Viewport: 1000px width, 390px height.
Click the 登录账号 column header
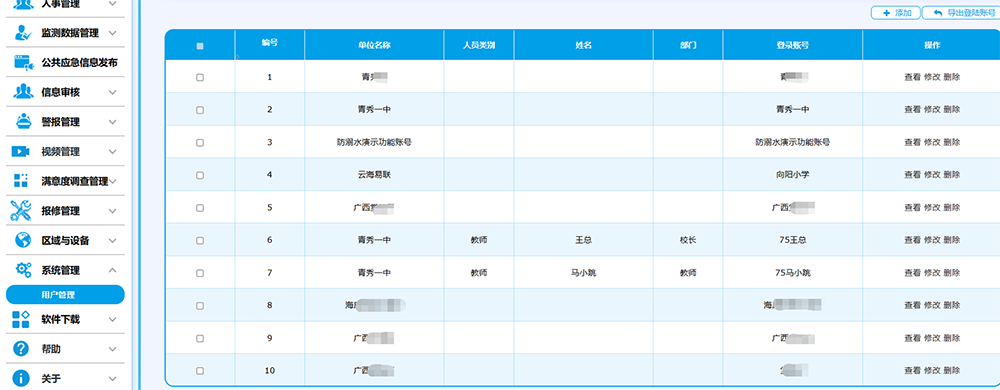[x=793, y=45]
